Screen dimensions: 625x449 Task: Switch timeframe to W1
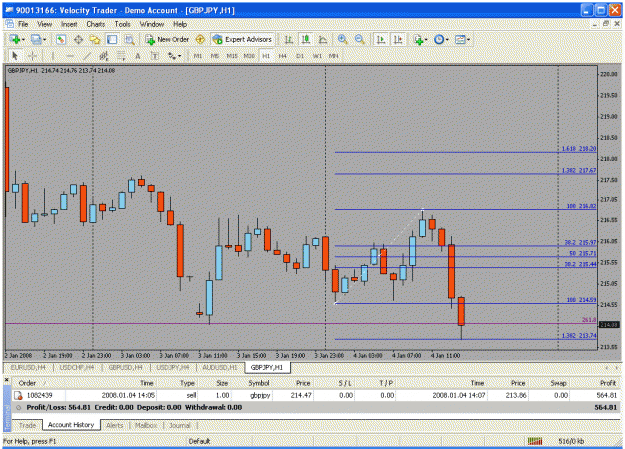coord(317,56)
